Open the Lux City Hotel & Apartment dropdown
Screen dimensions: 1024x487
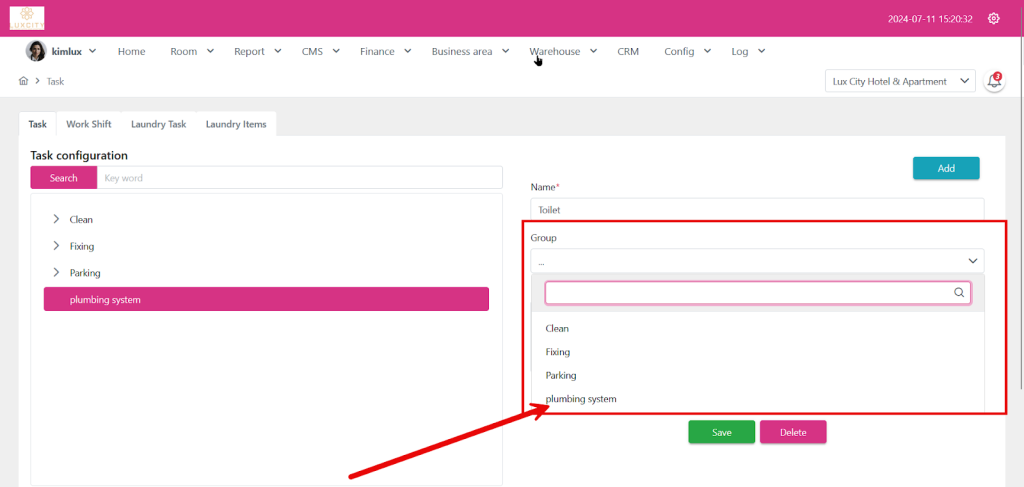(900, 82)
